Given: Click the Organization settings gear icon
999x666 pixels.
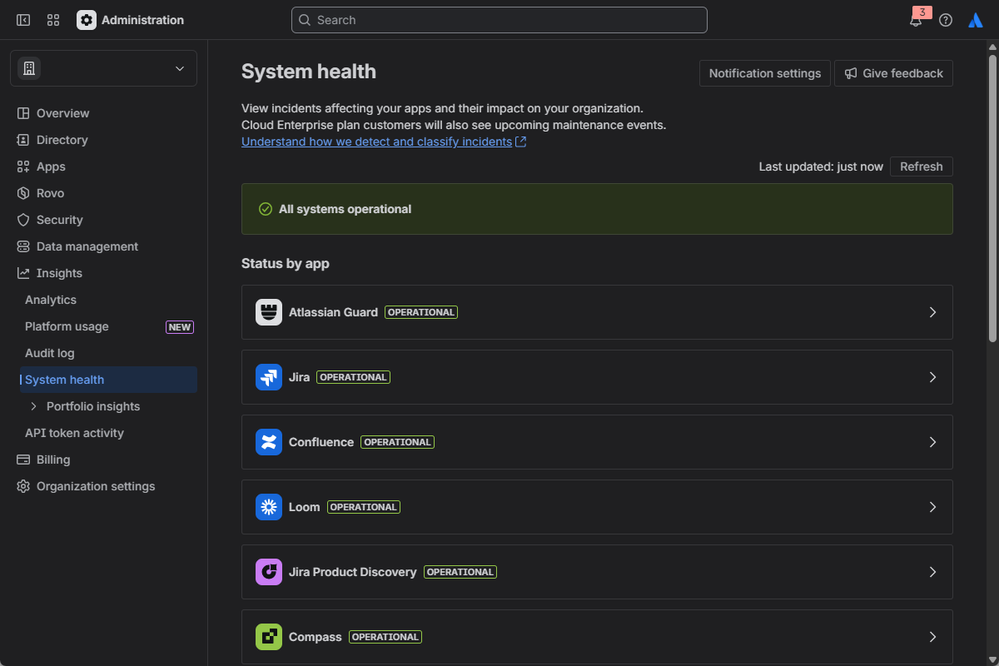Looking at the screenshot, I should point(24,486).
